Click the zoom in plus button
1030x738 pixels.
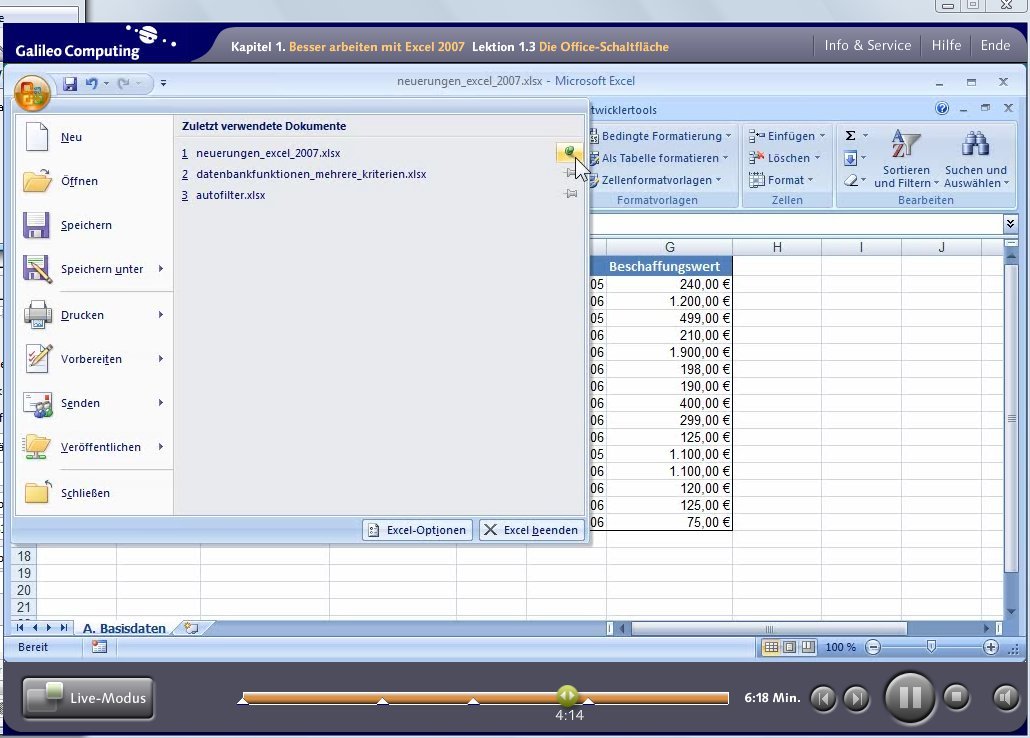[991, 647]
